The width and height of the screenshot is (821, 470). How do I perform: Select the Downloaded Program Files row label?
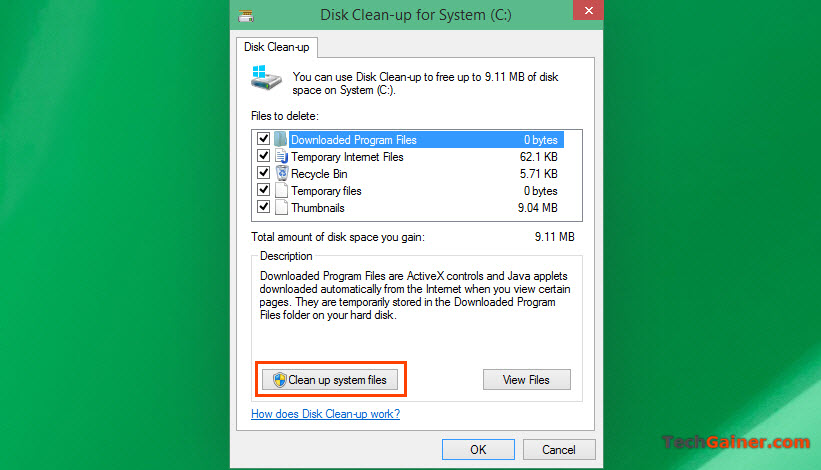pos(354,140)
